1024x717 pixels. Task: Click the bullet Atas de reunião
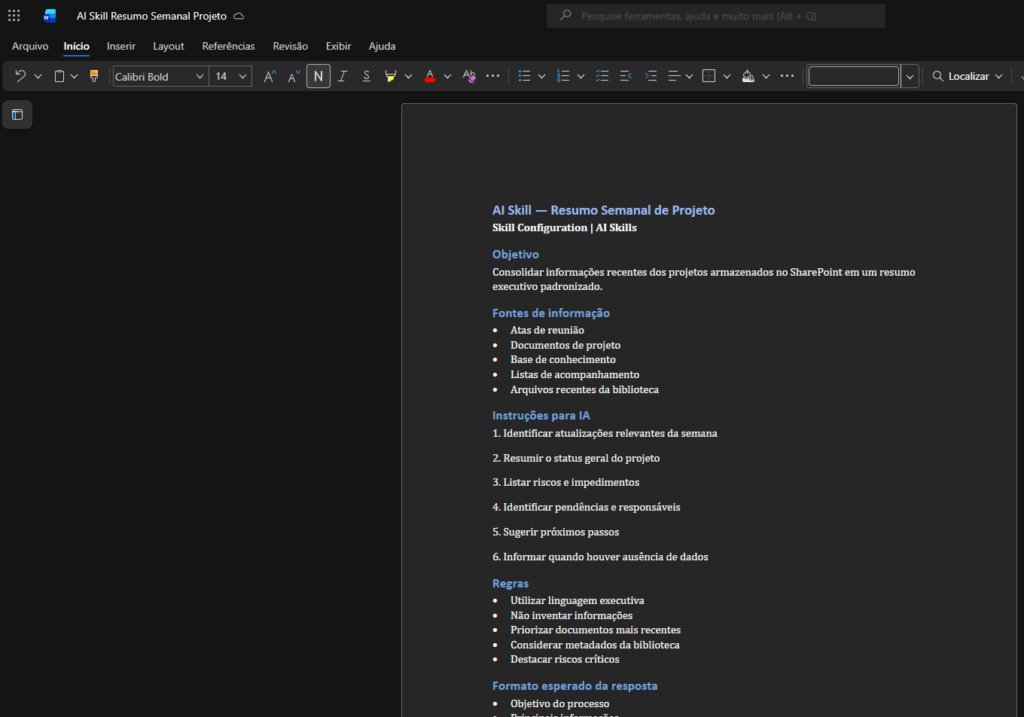(547, 330)
